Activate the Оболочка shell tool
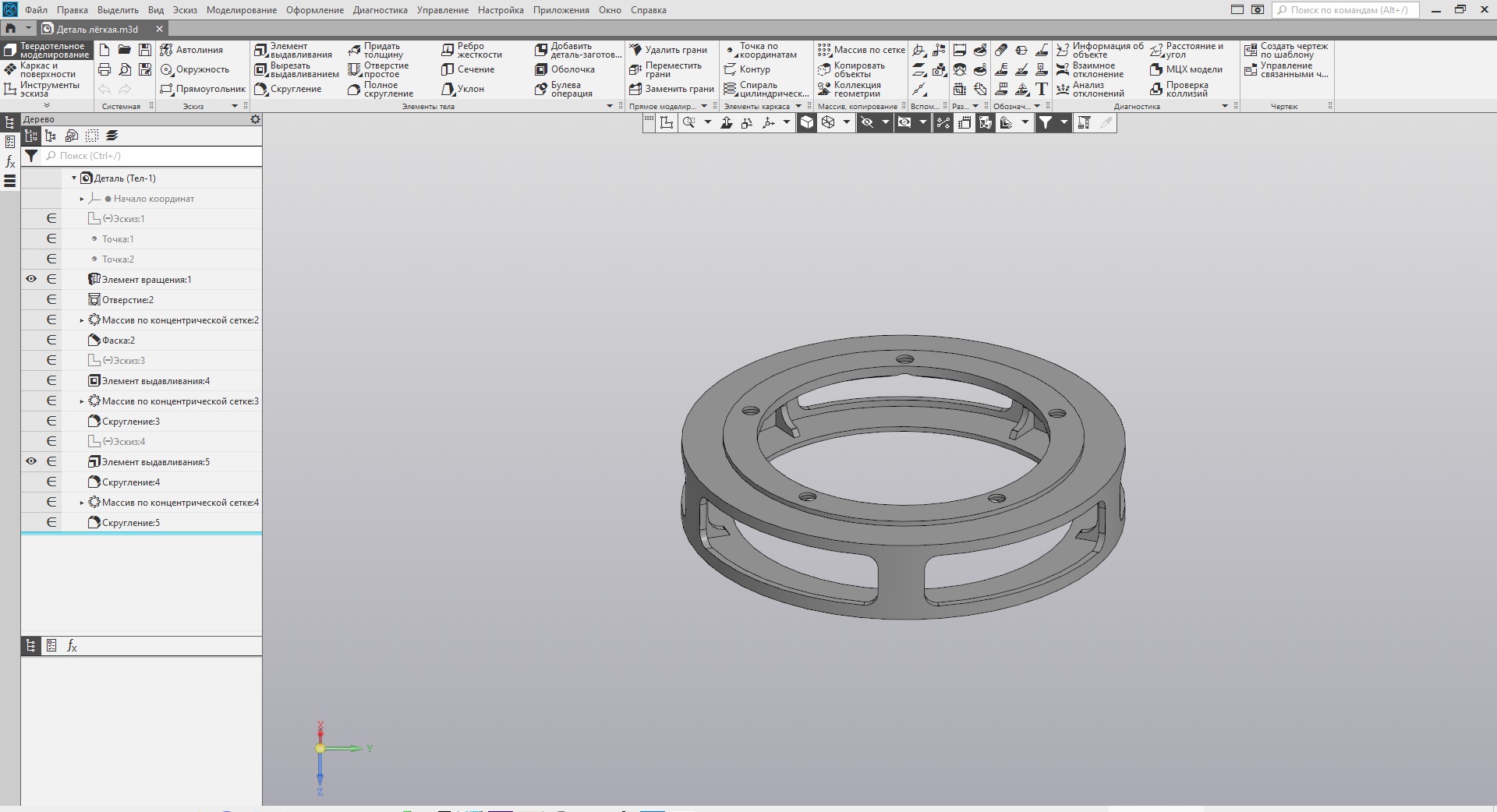1497x812 pixels. coord(565,69)
